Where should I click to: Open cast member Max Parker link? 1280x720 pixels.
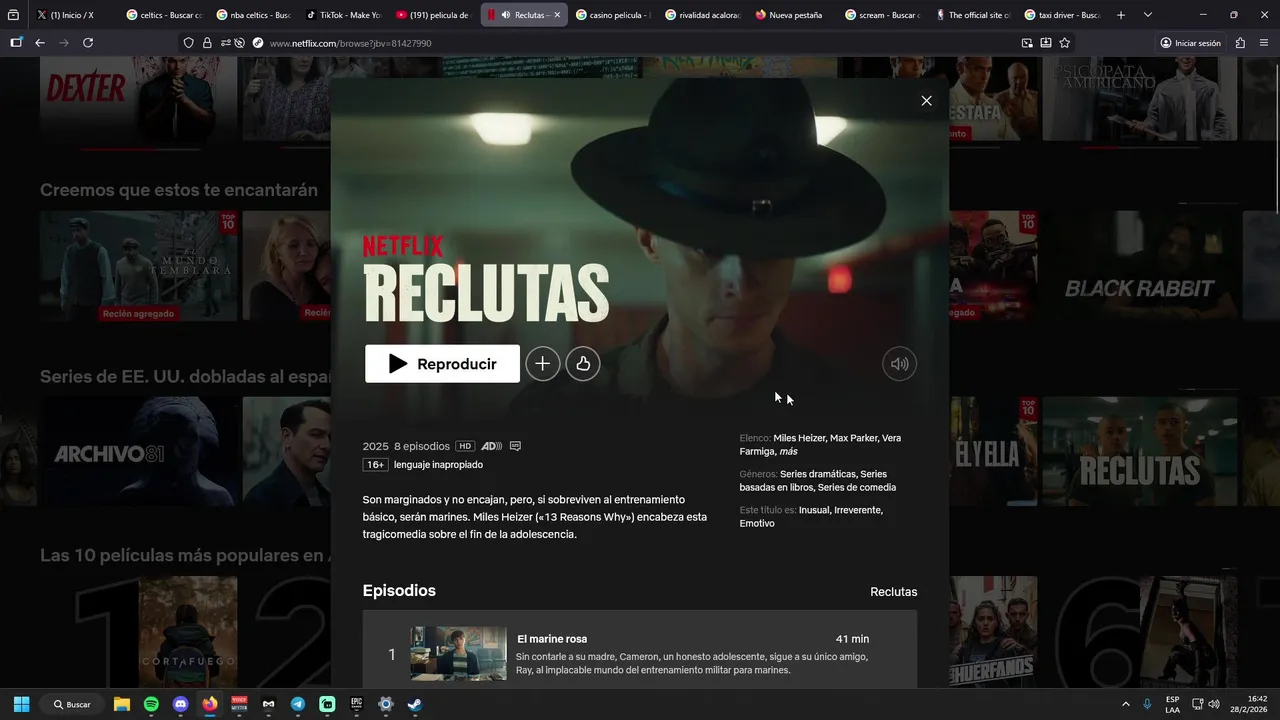pos(853,438)
